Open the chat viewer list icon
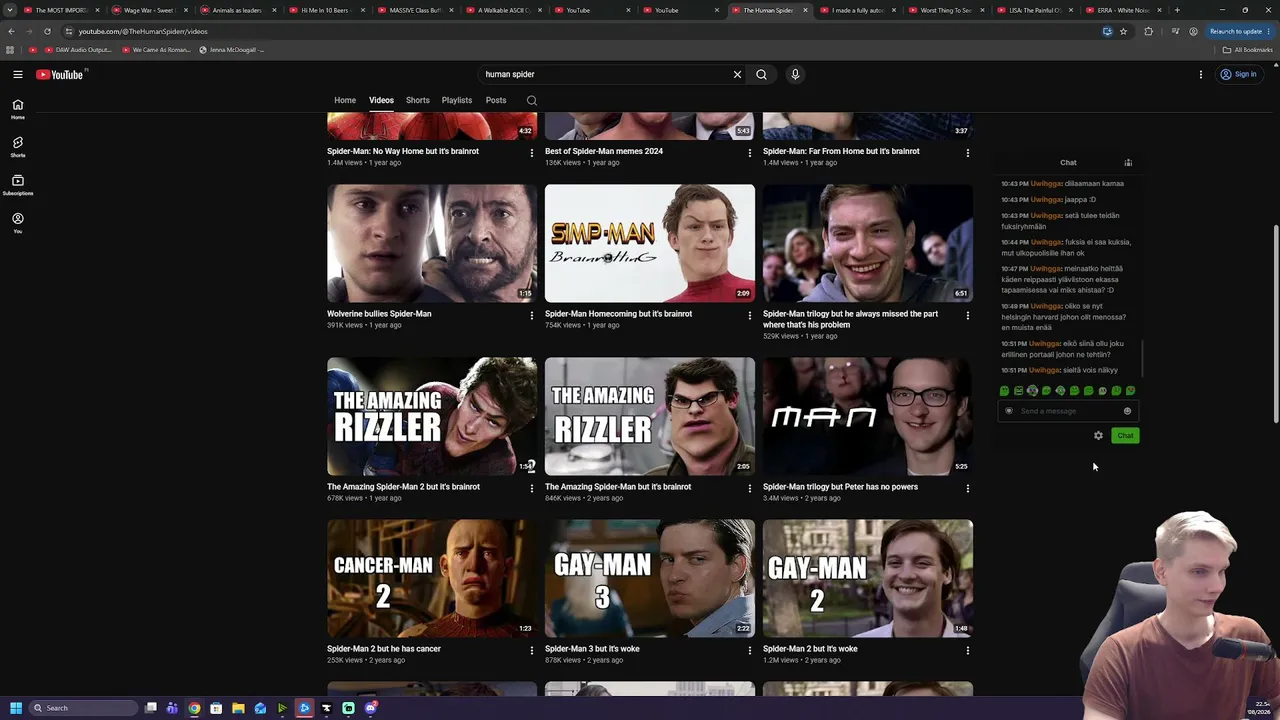 [x=1128, y=162]
